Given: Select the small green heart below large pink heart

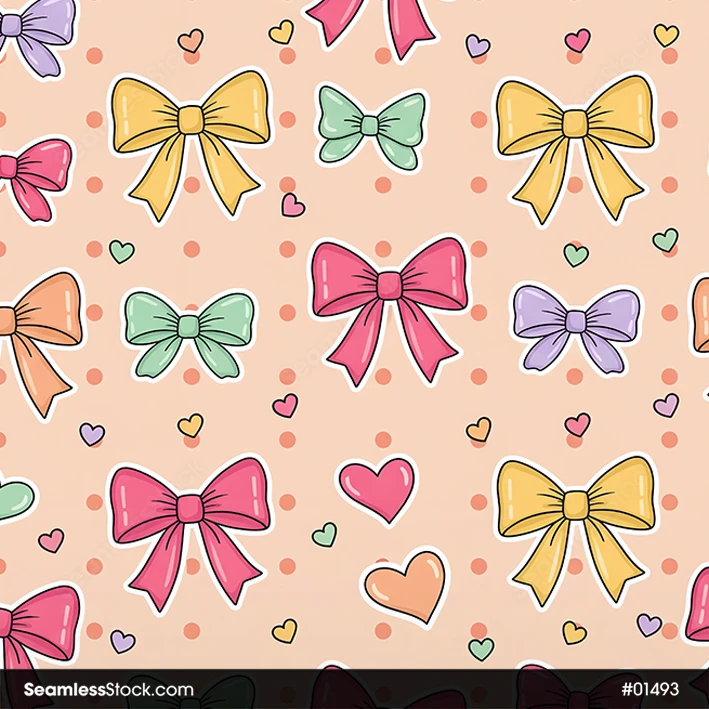Looking at the screenshot, I should pos(324,535).
